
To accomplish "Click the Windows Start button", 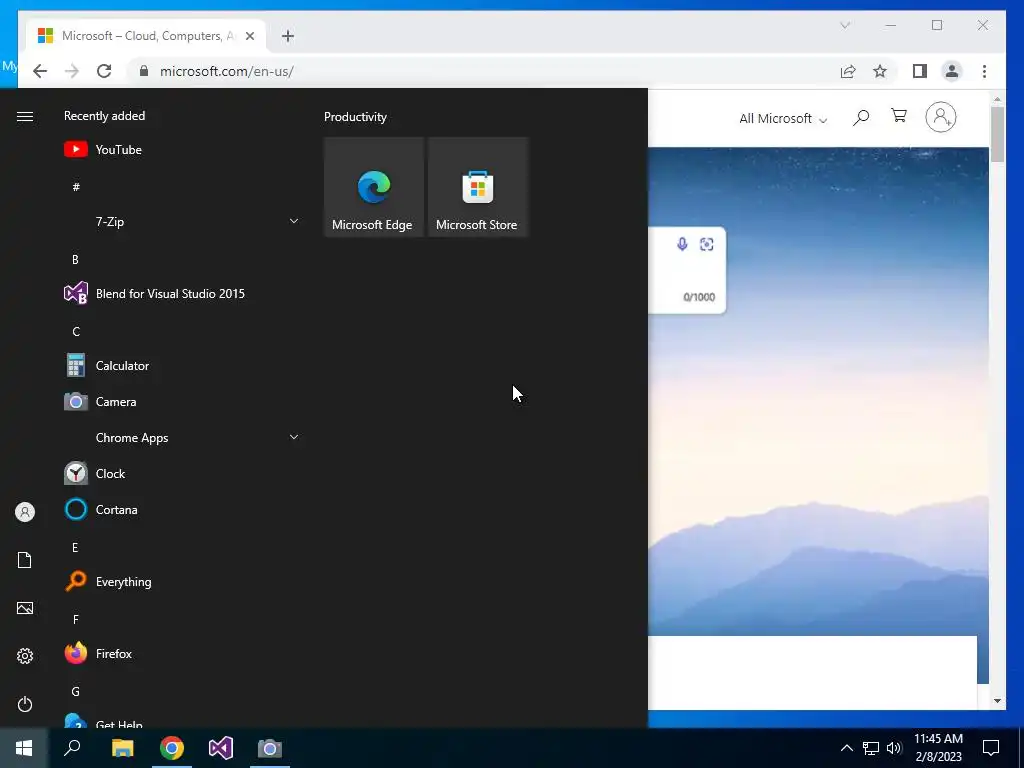I will [24, 748].
